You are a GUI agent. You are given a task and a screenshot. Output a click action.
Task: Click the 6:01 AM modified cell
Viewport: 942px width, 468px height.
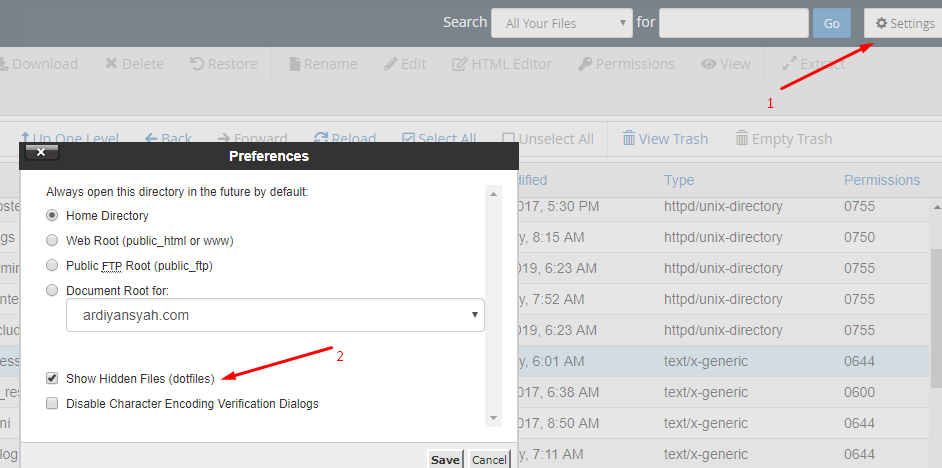pos(550,361)
